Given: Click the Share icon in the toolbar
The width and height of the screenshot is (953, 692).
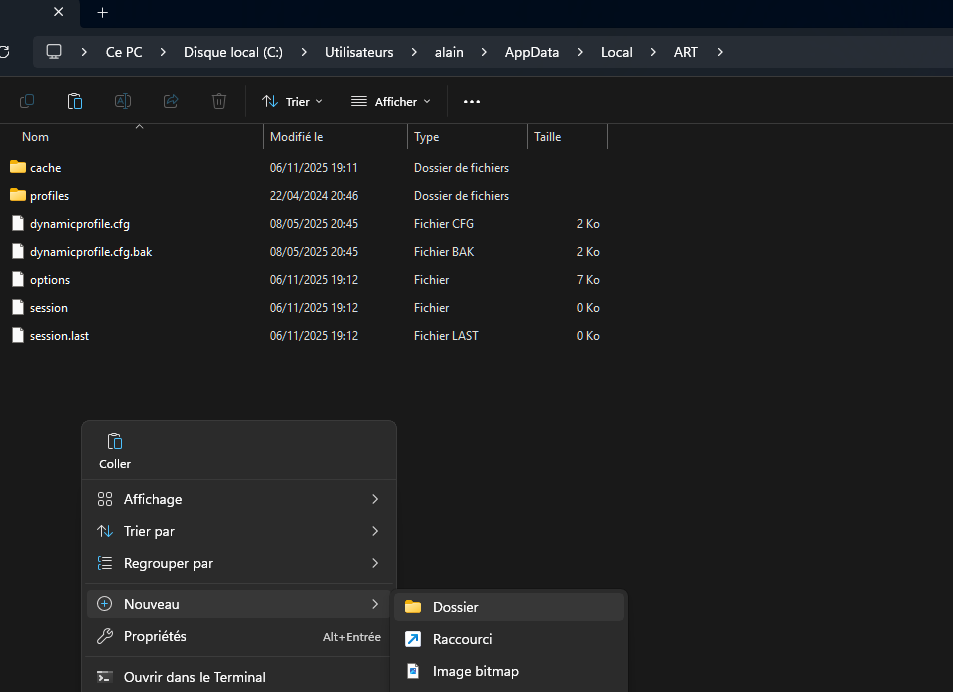Looking at the screenshot, I should coord(171,101).
